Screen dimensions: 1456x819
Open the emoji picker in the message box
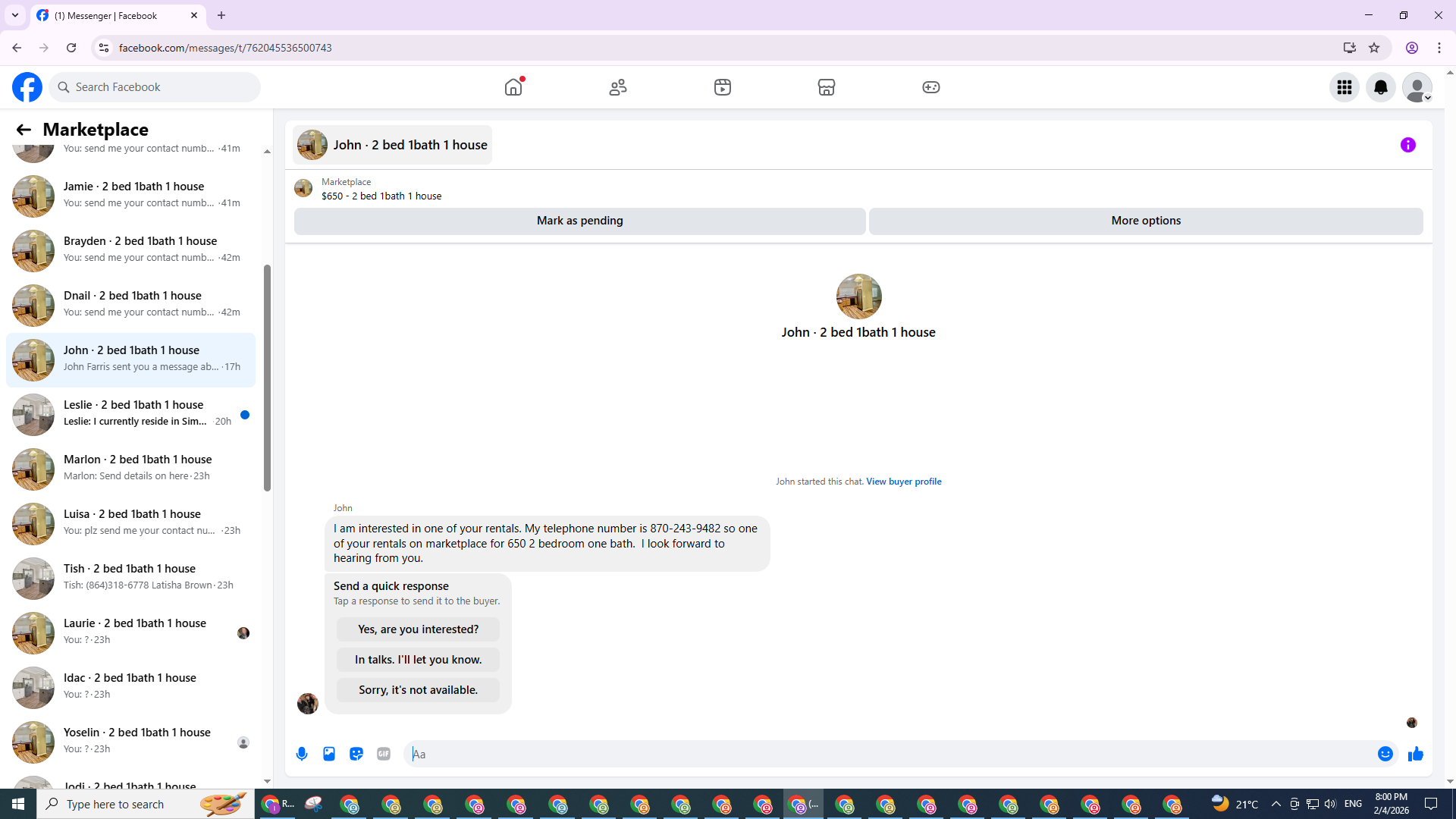(x=1385, y=754)
